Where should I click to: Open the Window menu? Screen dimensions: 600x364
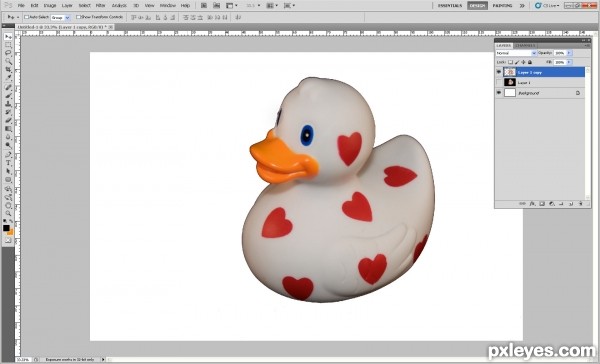point(168,6)
